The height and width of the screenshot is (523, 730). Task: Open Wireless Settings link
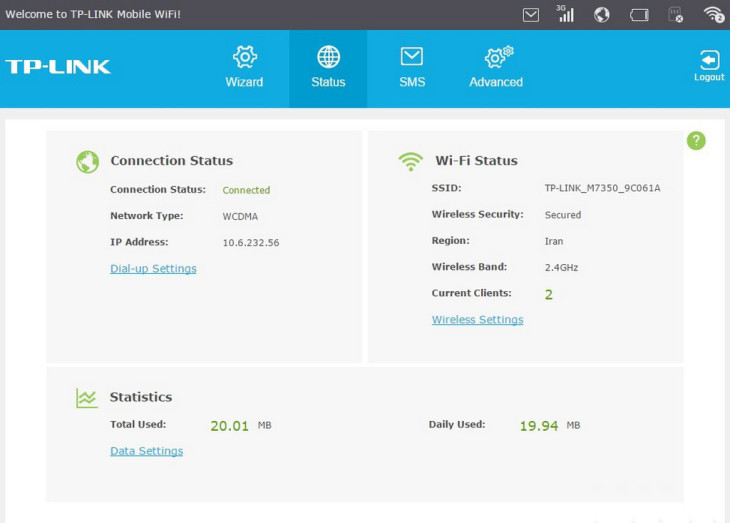477,319
